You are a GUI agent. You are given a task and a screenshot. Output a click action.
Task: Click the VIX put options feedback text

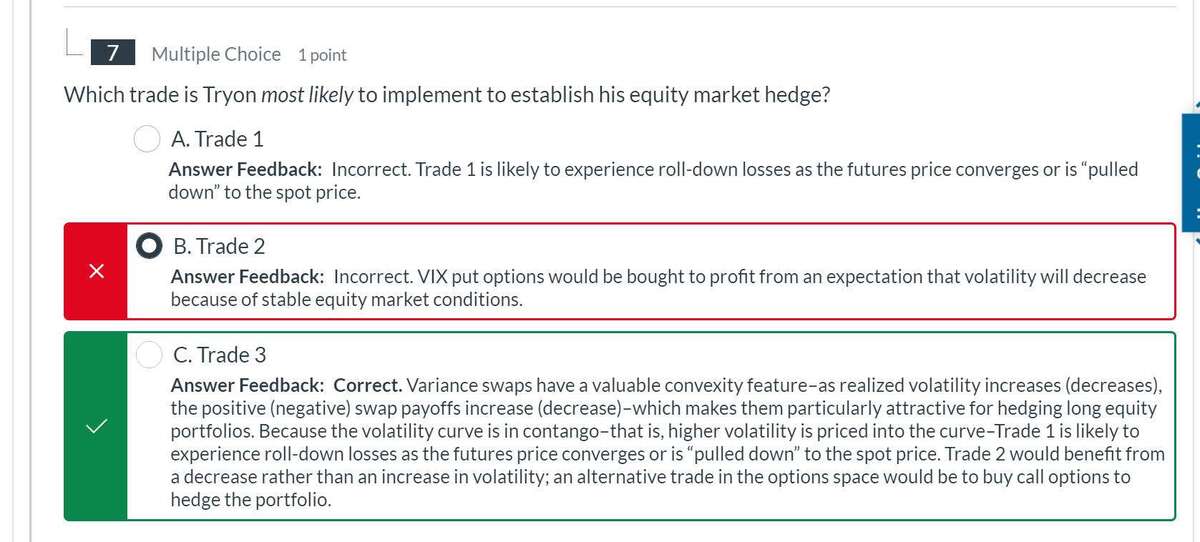[x=657, y=287]
